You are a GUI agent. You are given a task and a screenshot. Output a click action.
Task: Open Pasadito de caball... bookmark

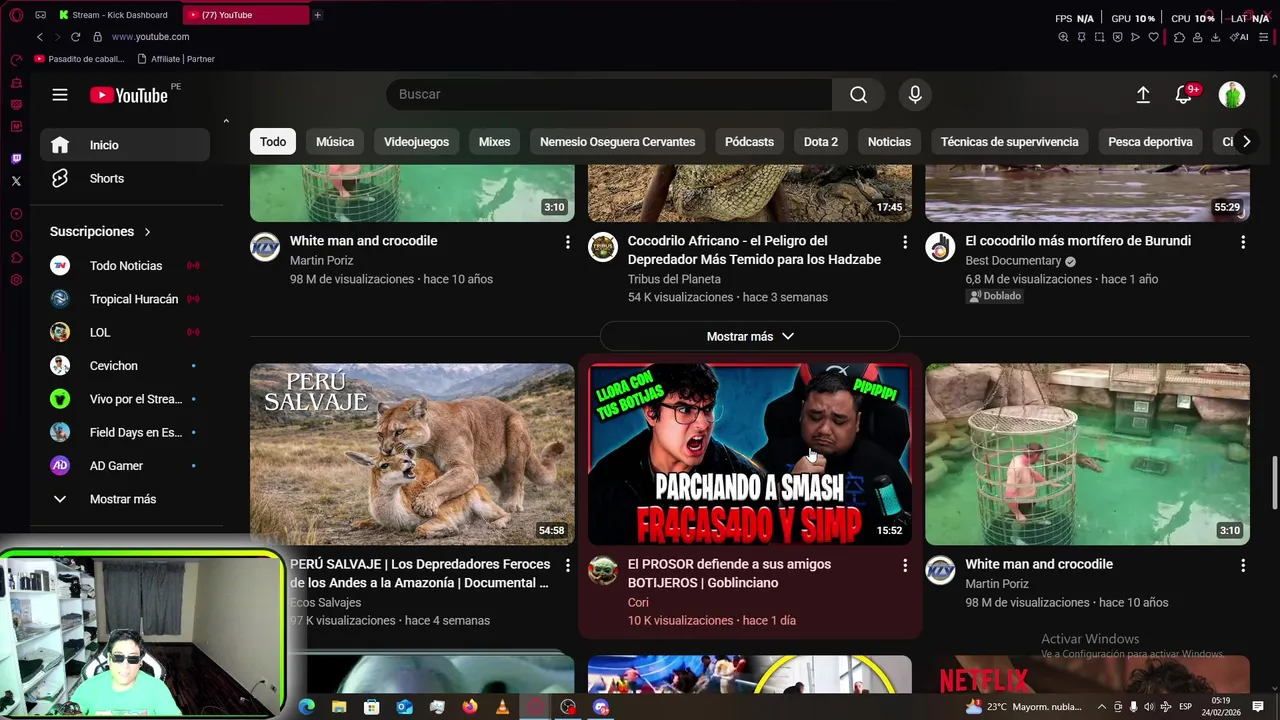(80, 59)
